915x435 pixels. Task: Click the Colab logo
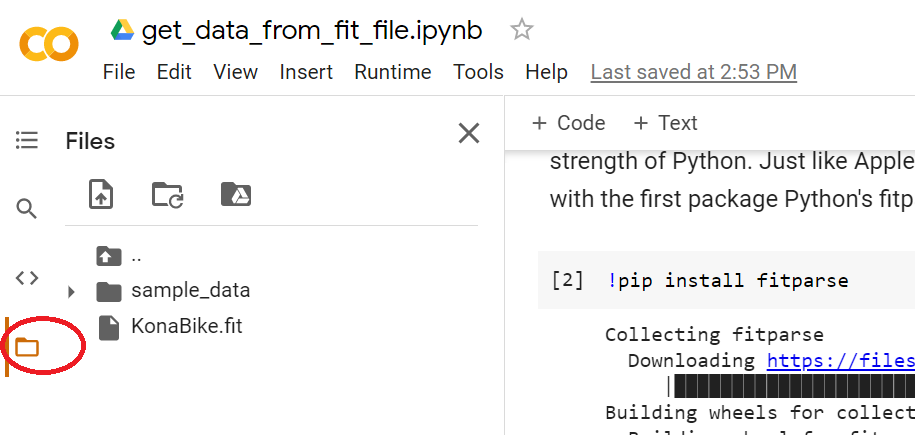49,44
